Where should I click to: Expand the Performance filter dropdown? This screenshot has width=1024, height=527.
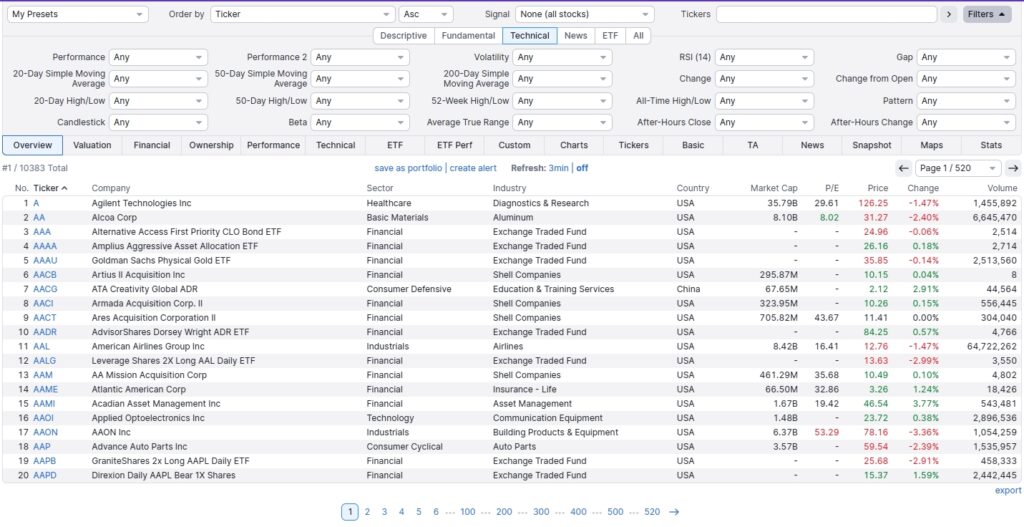tap(158, 57)
